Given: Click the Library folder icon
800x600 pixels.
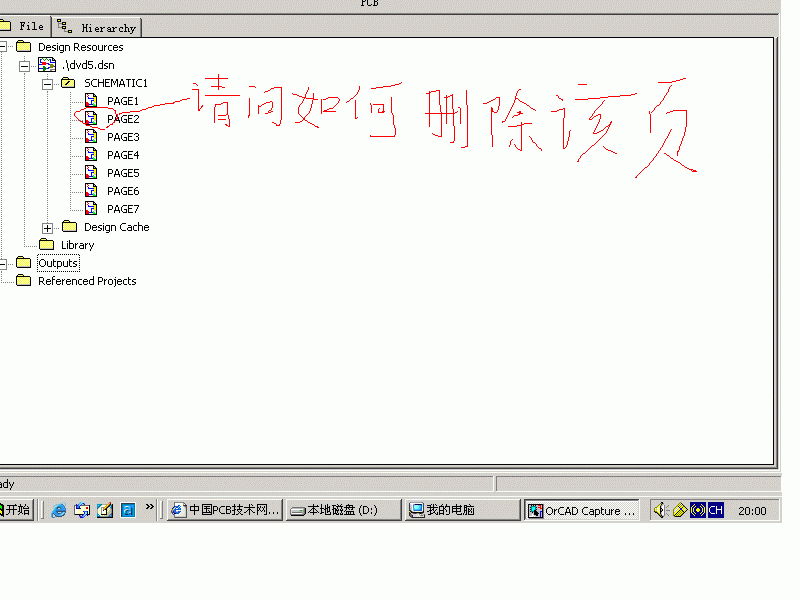Looking at the screenshot, I should click(46, 244).
